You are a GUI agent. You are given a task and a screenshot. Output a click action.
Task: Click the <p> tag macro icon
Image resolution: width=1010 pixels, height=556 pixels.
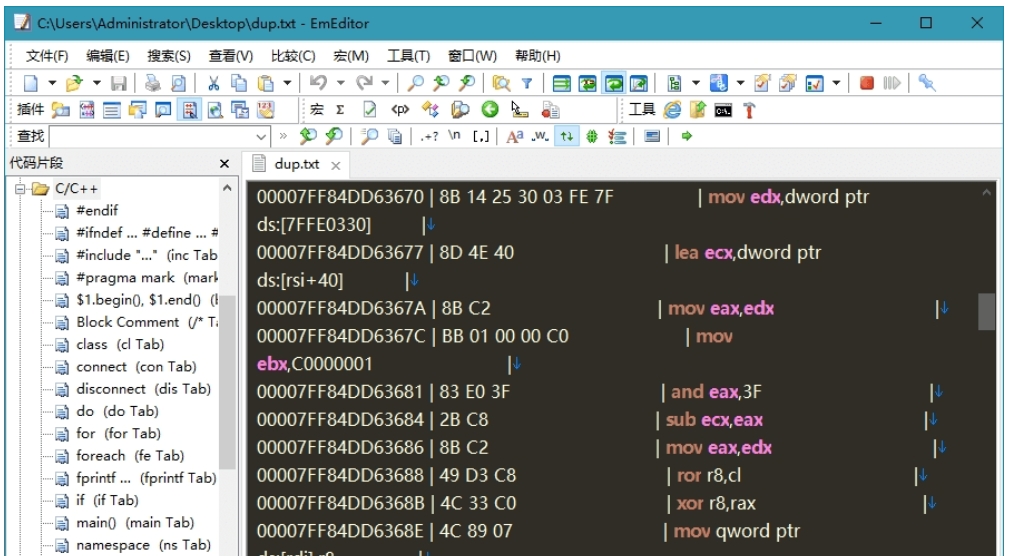point(400,110)
